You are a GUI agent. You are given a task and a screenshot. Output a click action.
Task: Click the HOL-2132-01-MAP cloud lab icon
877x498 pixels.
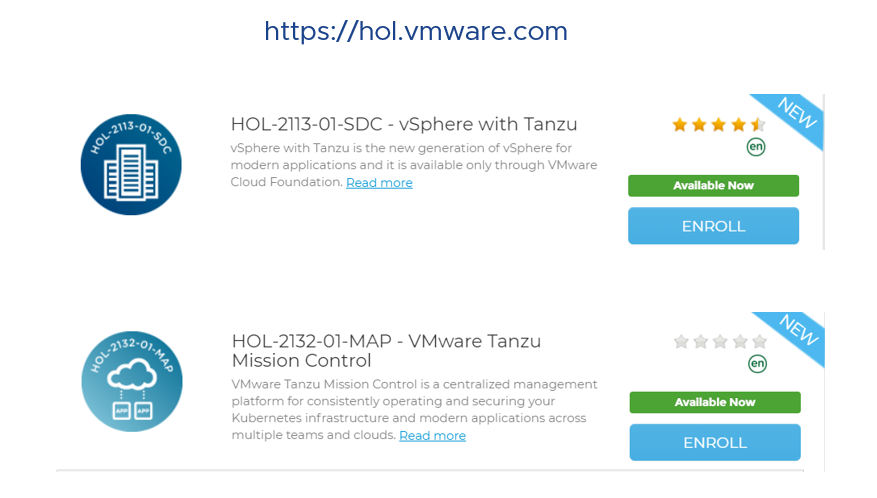pyautogui.click(x=132, y=381)
